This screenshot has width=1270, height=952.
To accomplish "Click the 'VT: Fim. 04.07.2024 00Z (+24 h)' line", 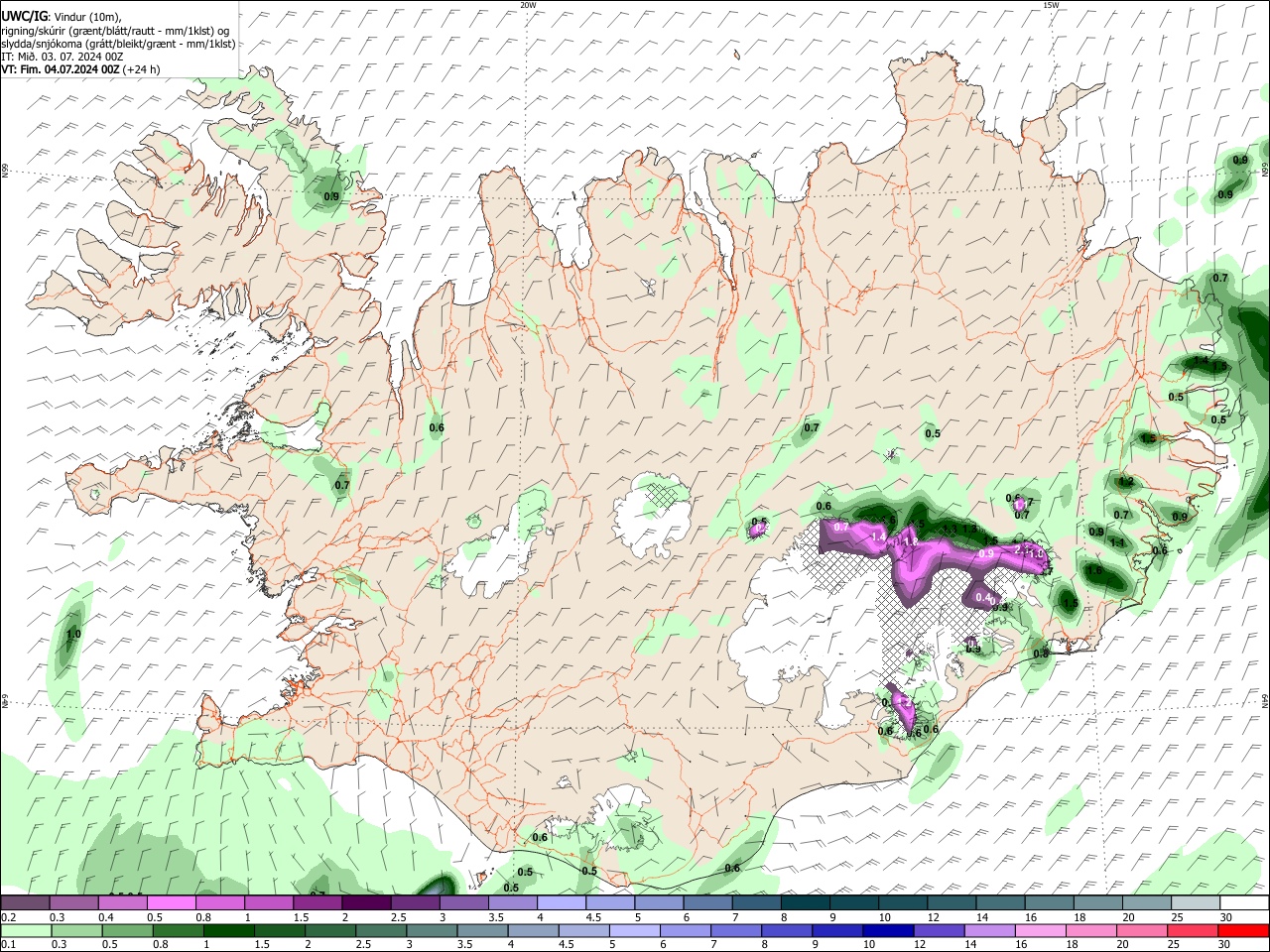I will pos(80,69).
